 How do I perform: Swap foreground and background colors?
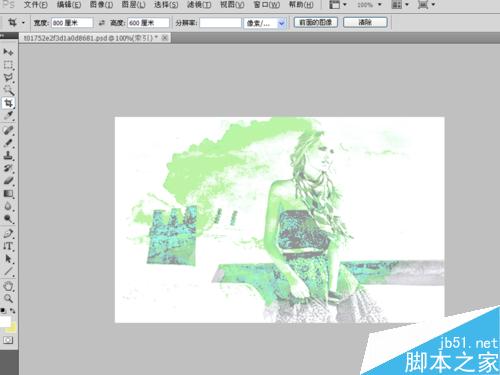[x=13, y=311]
